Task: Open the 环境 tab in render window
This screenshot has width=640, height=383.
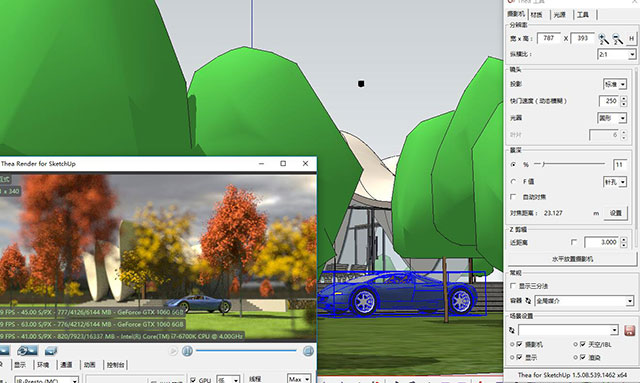Action: pos(43,365)
